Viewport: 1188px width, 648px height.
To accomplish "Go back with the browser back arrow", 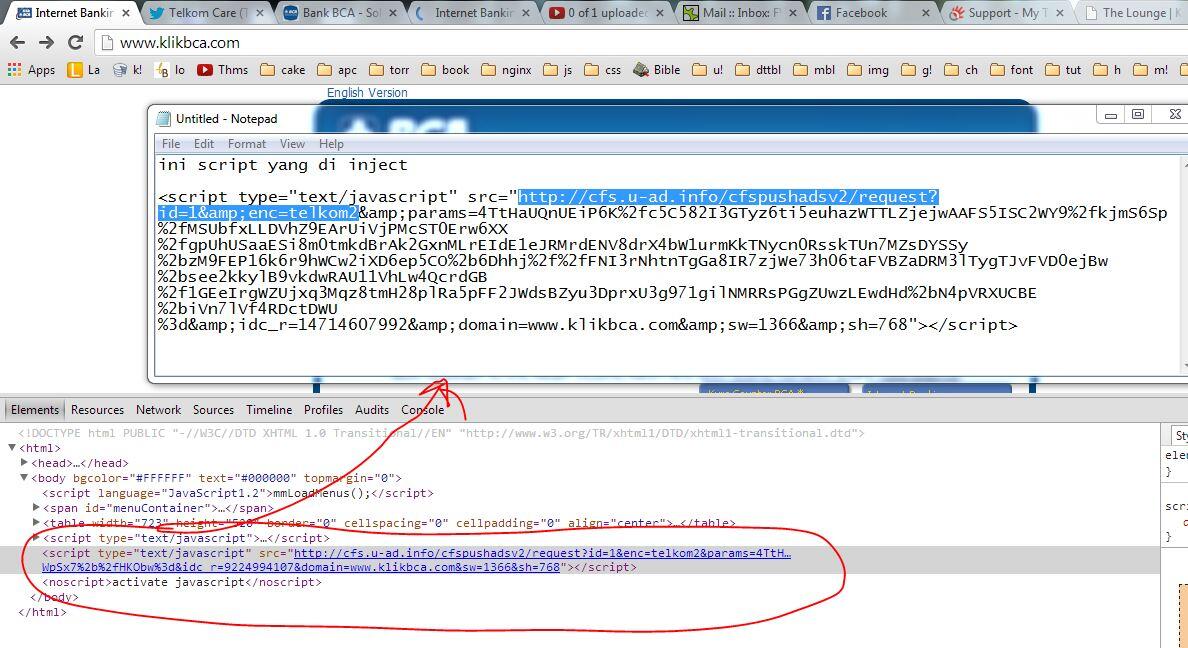I will (17, 42).
